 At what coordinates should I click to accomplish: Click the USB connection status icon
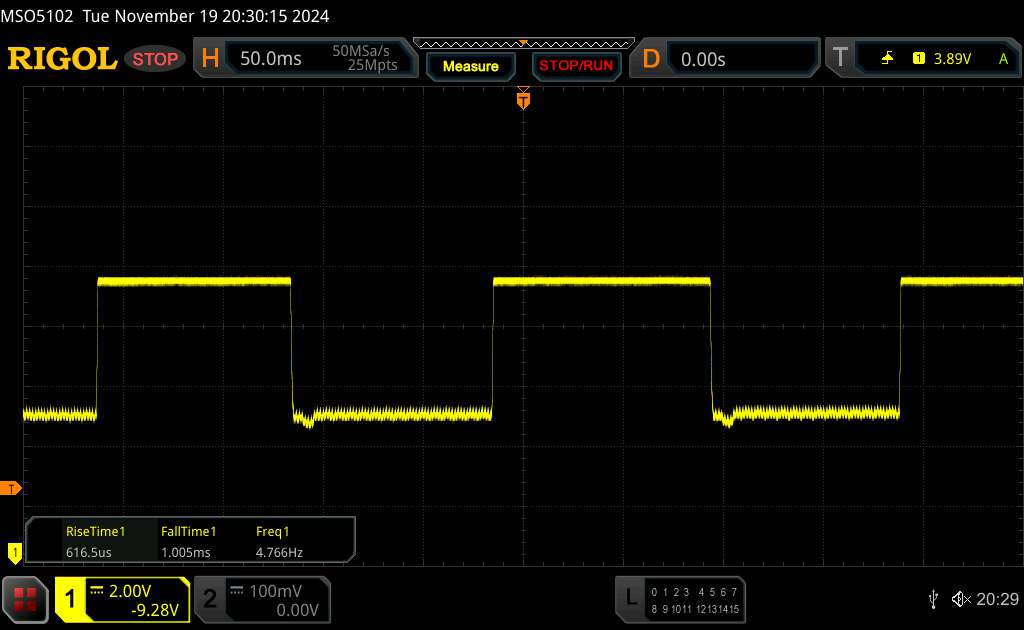[933, 598]
